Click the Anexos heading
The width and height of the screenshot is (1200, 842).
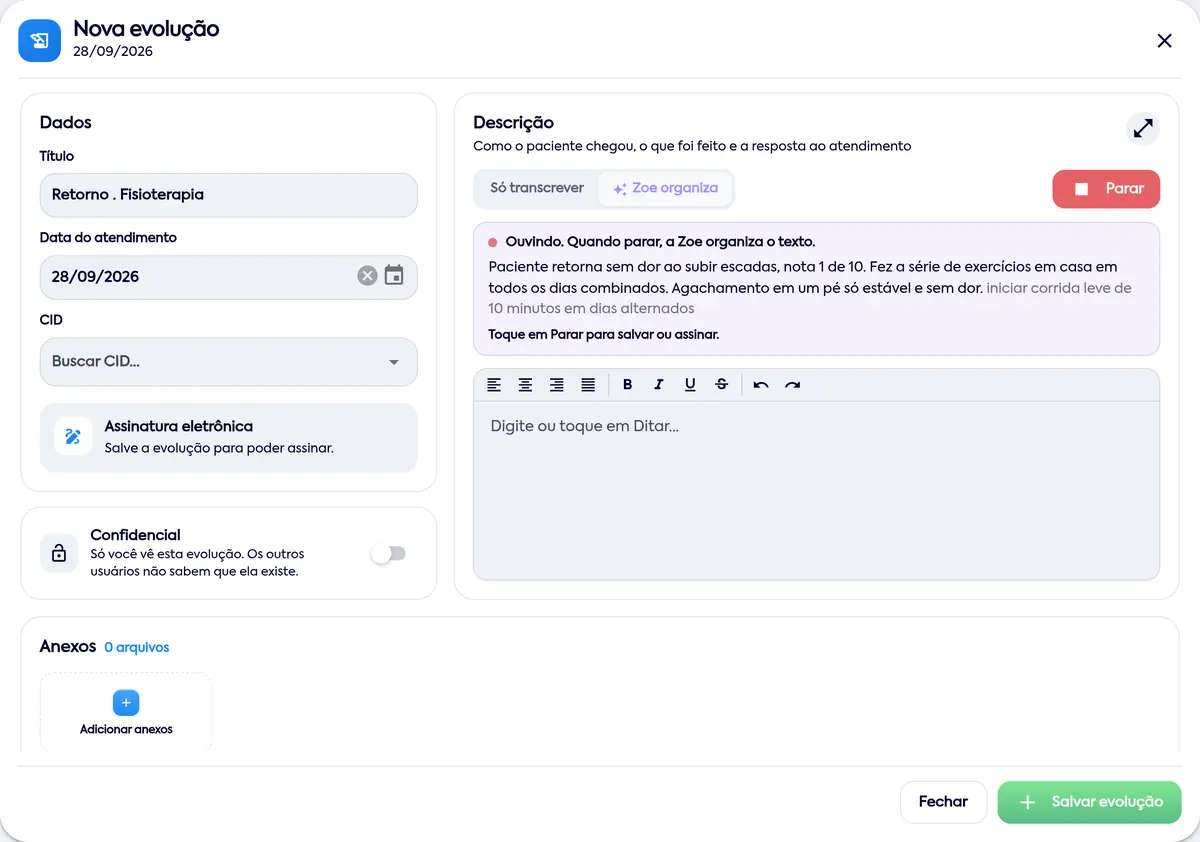click(68, 646)
